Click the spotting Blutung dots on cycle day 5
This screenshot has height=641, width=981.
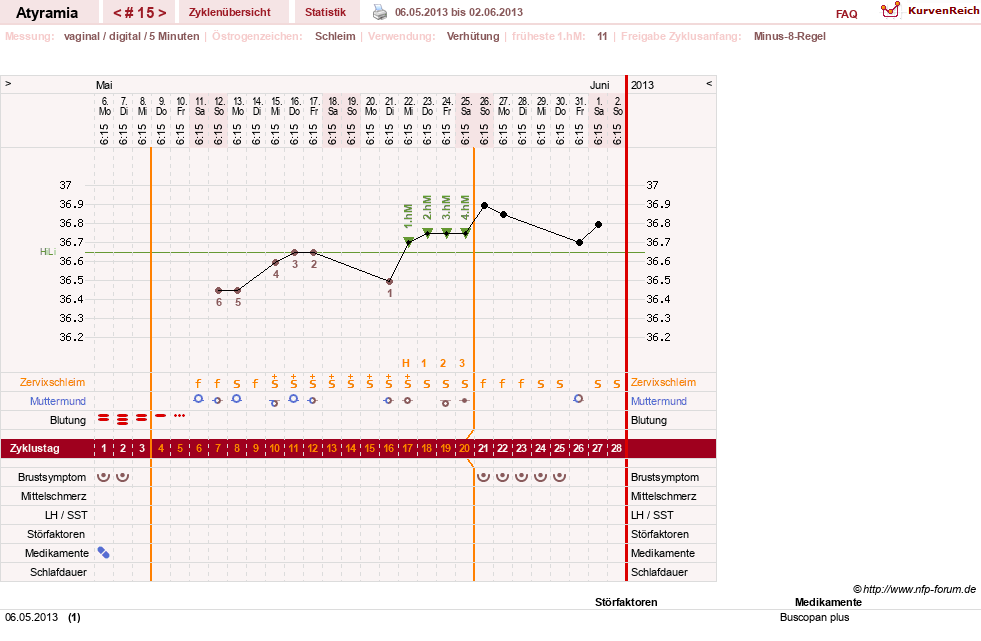[x=180, y=415]
